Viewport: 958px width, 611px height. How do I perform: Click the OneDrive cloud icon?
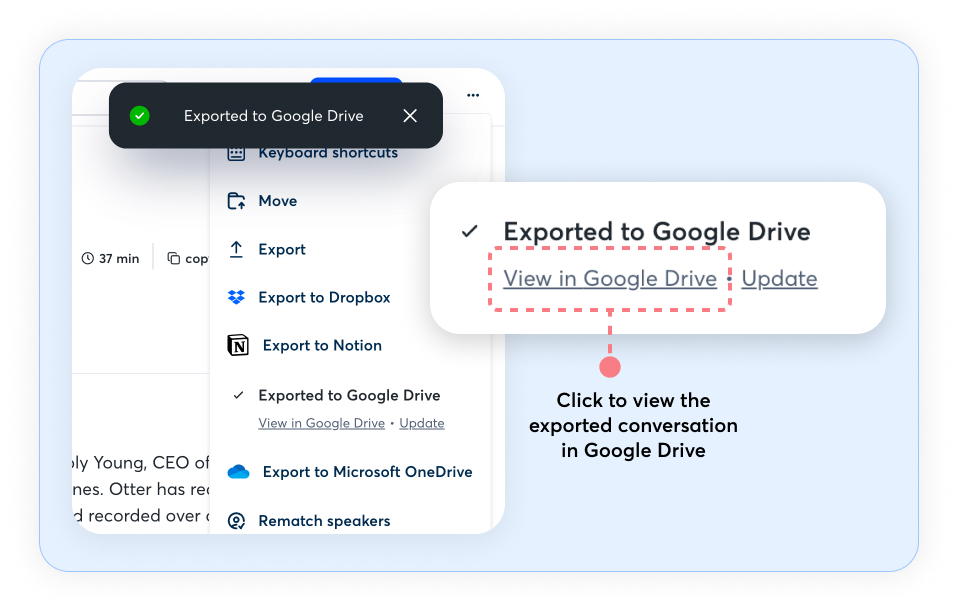[x=238, y=472]
